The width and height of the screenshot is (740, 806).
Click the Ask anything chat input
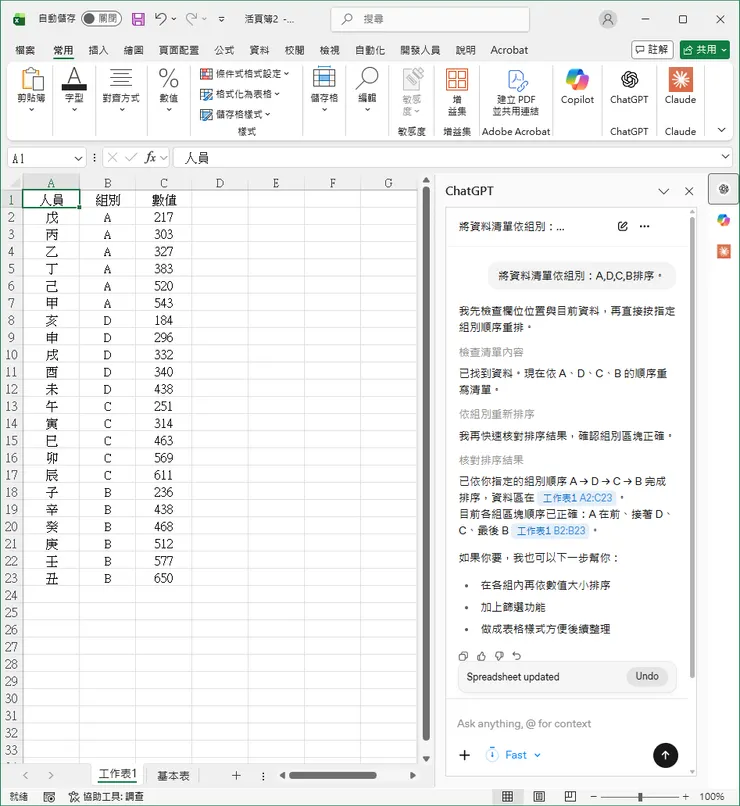pos(565,724)
